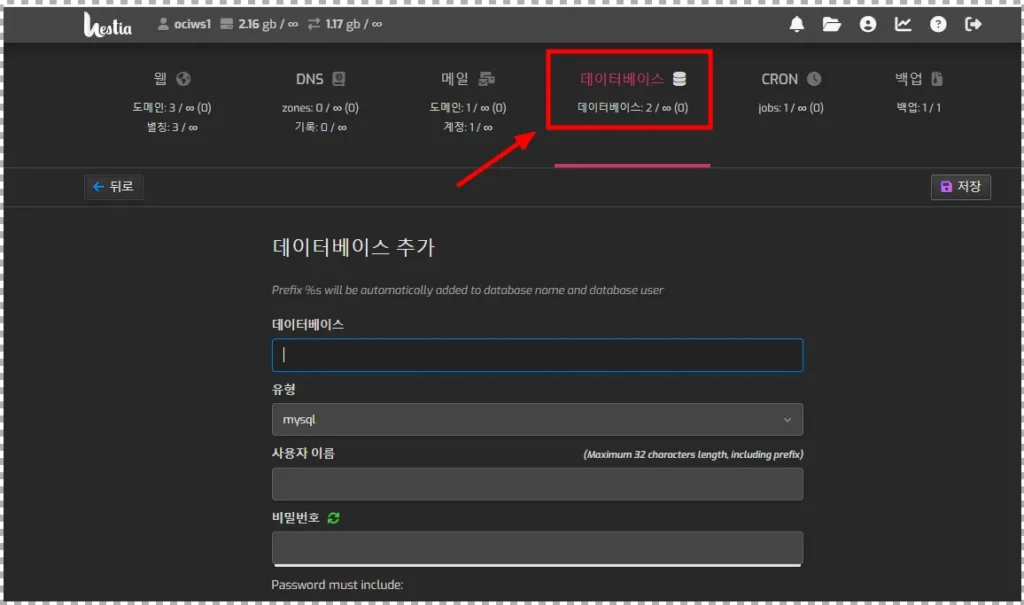Generate password with green refresh icon
1024x605 pixels.
pyautogui.click(x=334, y=518)
